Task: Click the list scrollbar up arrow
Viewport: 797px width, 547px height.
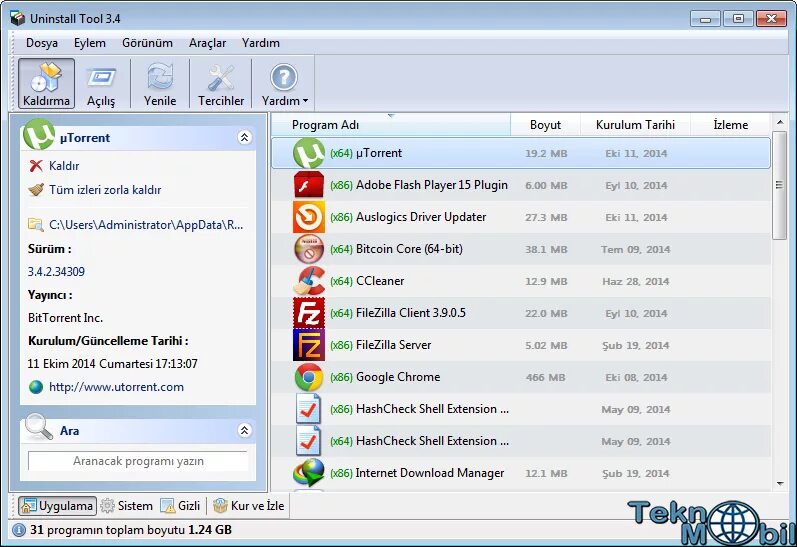Action: click(x=780, y=123)
